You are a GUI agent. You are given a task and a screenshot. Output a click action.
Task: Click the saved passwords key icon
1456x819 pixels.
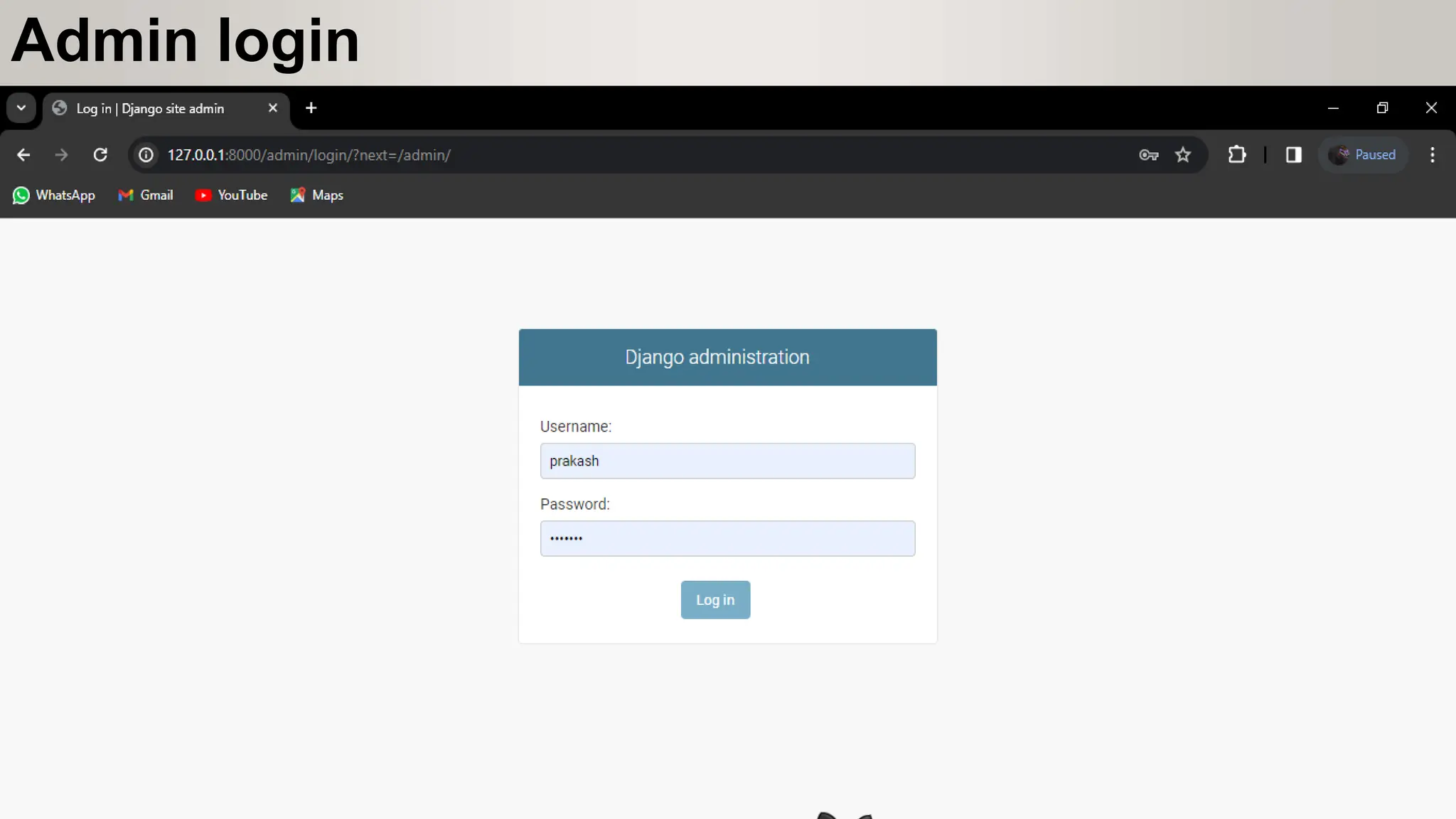click(x=1148, y=155)
